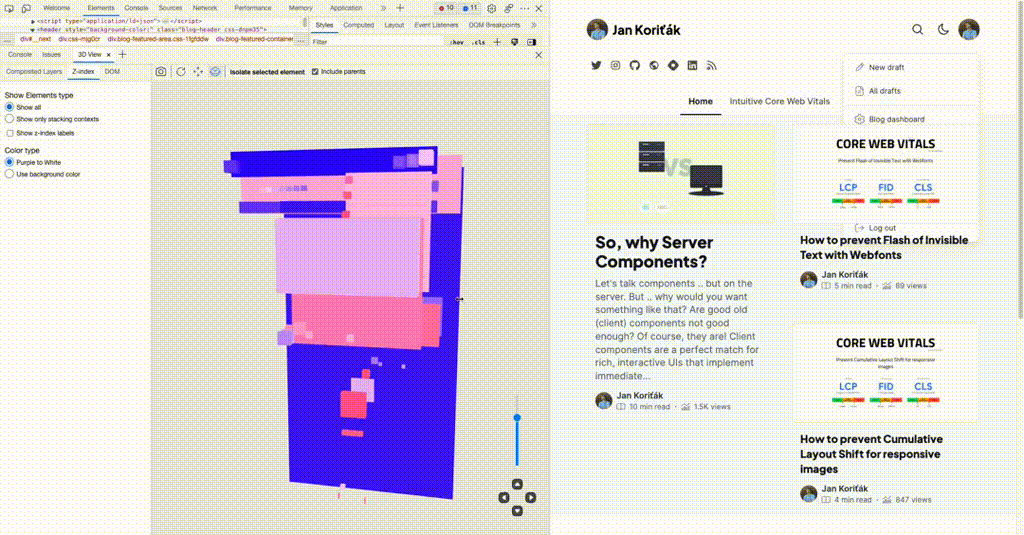Image resolution: width=1024 pixels, height=535 pixels.
Task: Expand breadcrumb overflow ellipsis on right
Action: [x=300, y=40]
